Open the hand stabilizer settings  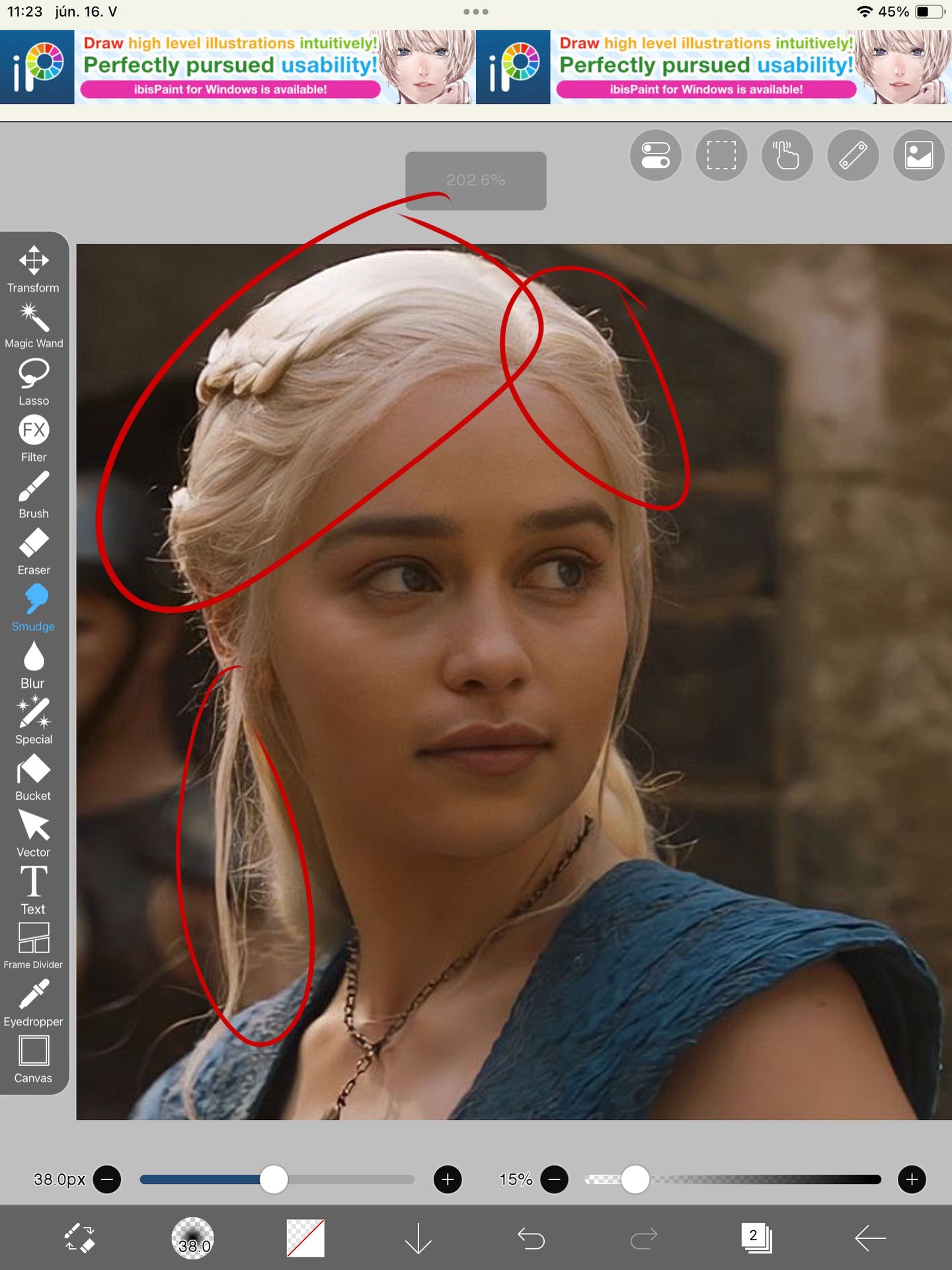pyautogui.click(x=787, y=155)
